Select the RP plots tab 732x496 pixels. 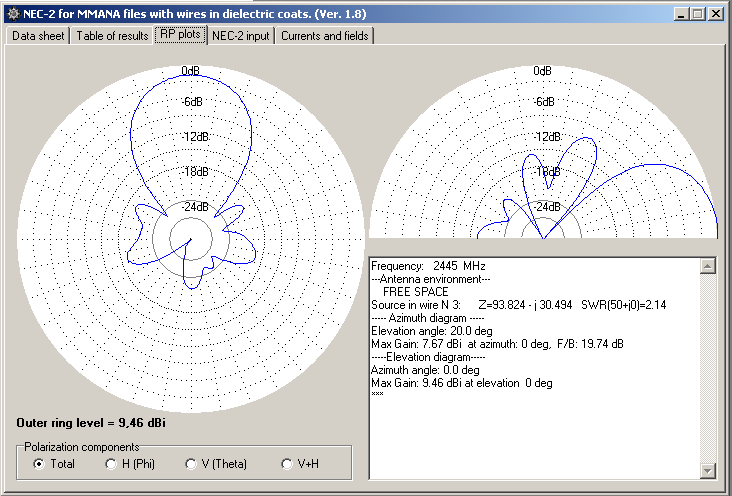pyautogui.click(x=180, y=35)
